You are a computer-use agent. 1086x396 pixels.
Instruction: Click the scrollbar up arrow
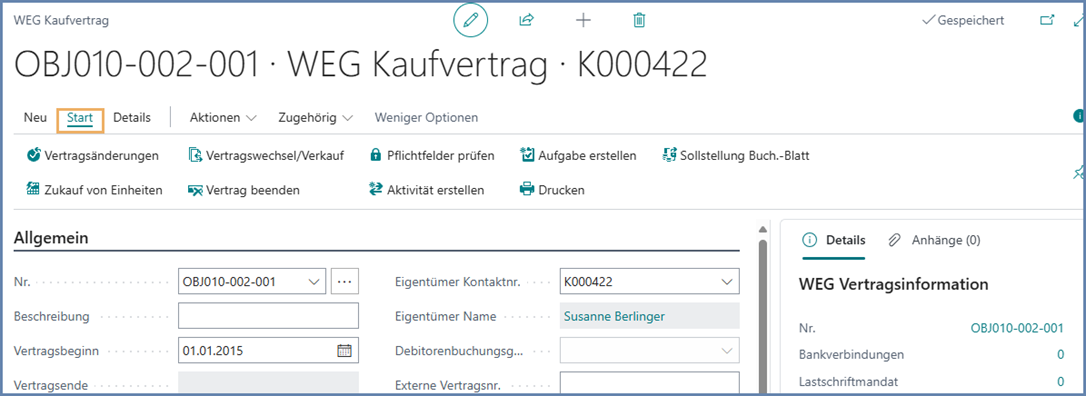[x=764, y=230]
